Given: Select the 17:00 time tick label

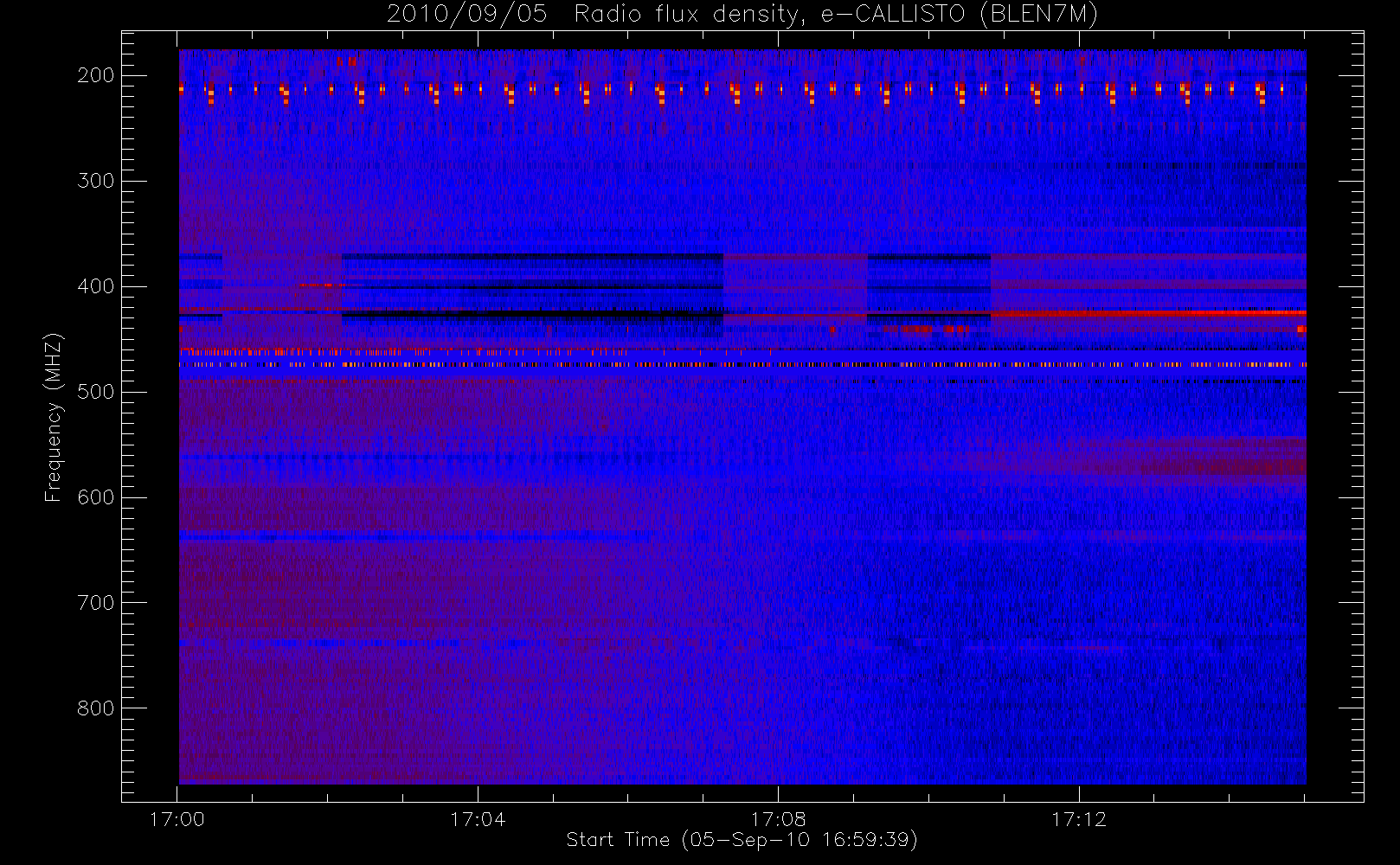Looking at the screenshot, I should tap(177, 819).
